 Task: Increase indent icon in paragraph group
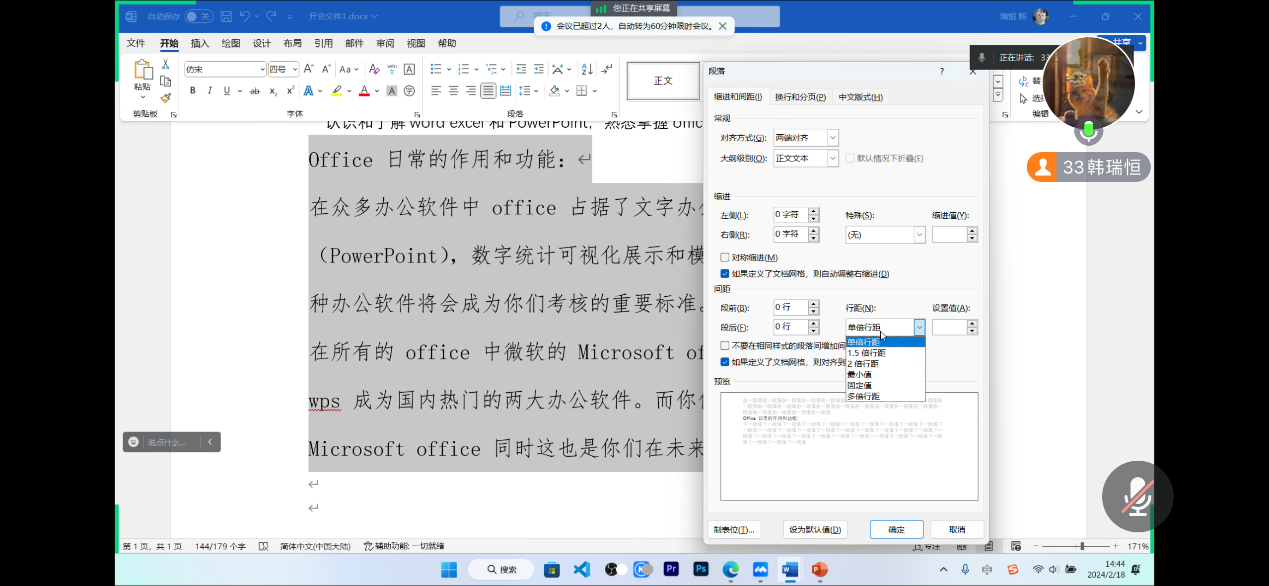click(541, 69)
